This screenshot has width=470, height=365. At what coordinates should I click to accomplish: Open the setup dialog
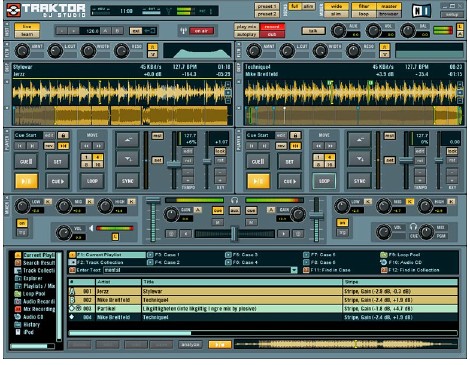452,14
